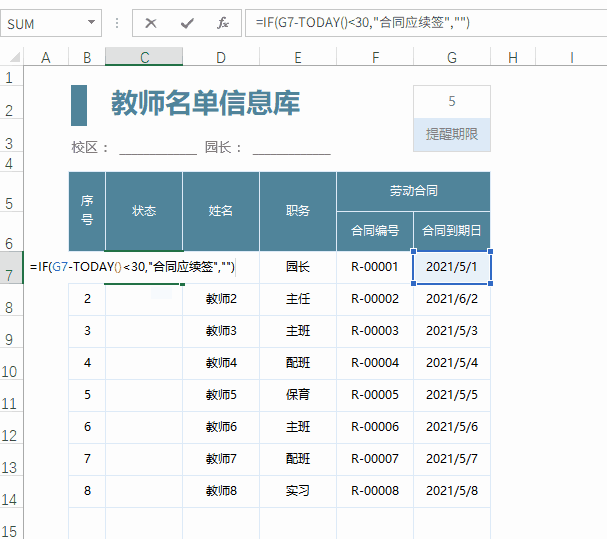Expand the Name Box dropdown arrow
The height and width of the screenshot is (539, 607).
[92, 22]
